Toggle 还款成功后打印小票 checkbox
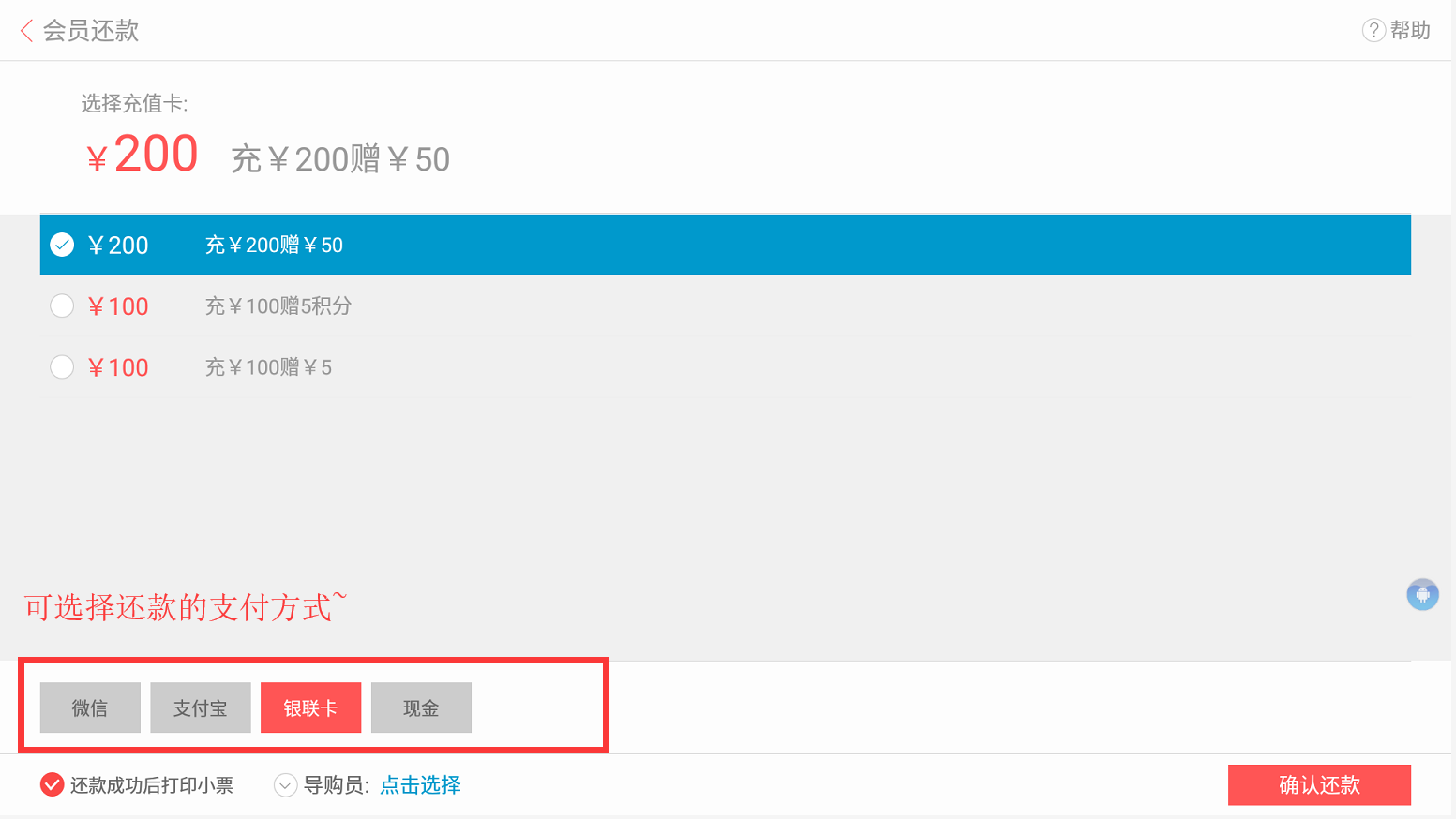 137,784
